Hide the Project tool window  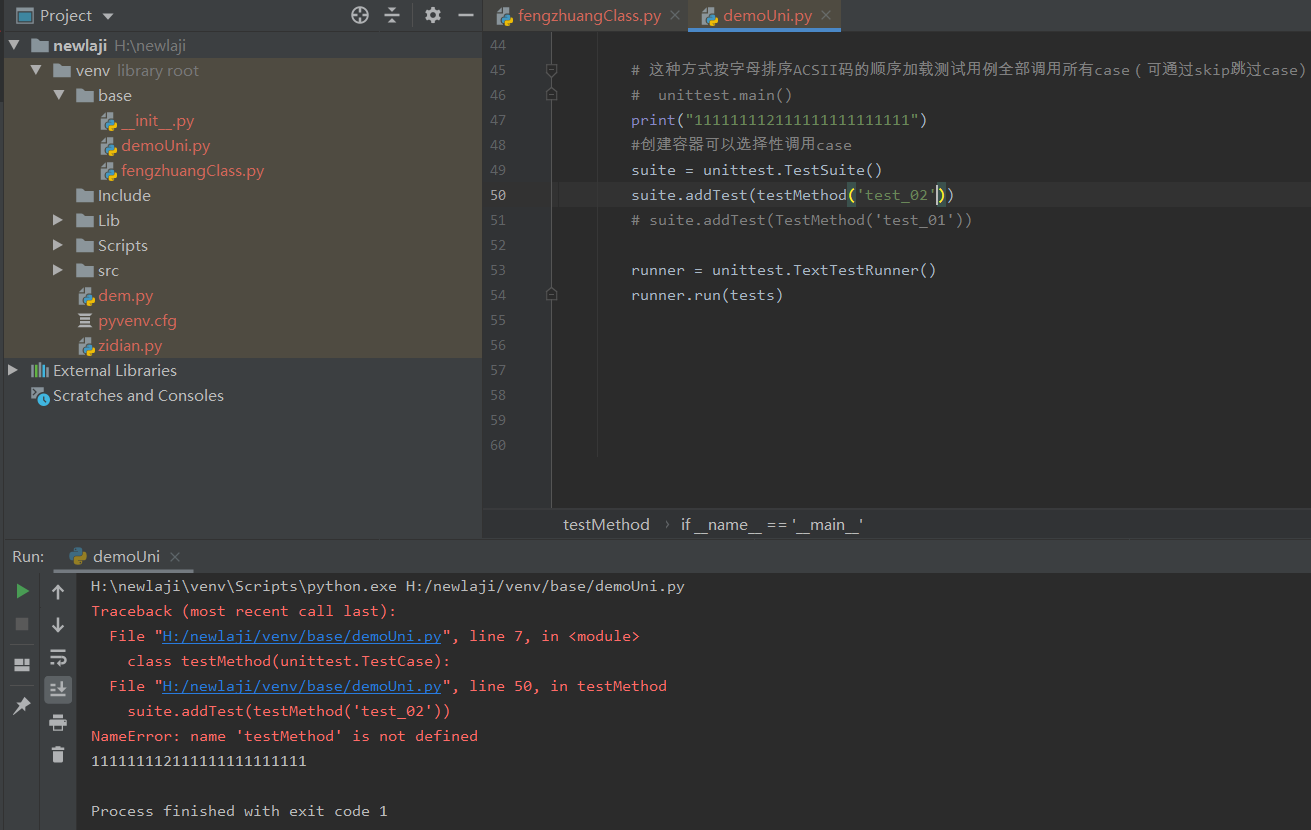coord(465,15)
